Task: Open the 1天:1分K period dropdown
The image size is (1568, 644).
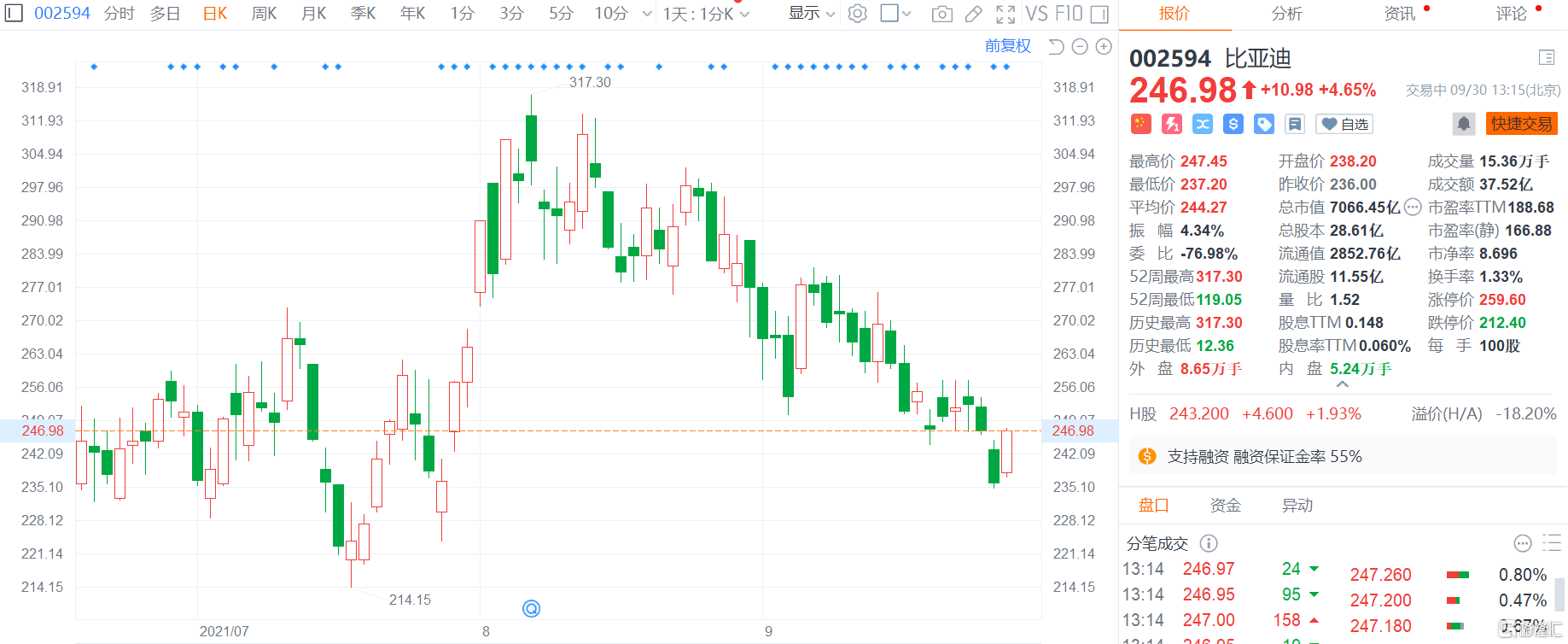Action: coord(706,14)
